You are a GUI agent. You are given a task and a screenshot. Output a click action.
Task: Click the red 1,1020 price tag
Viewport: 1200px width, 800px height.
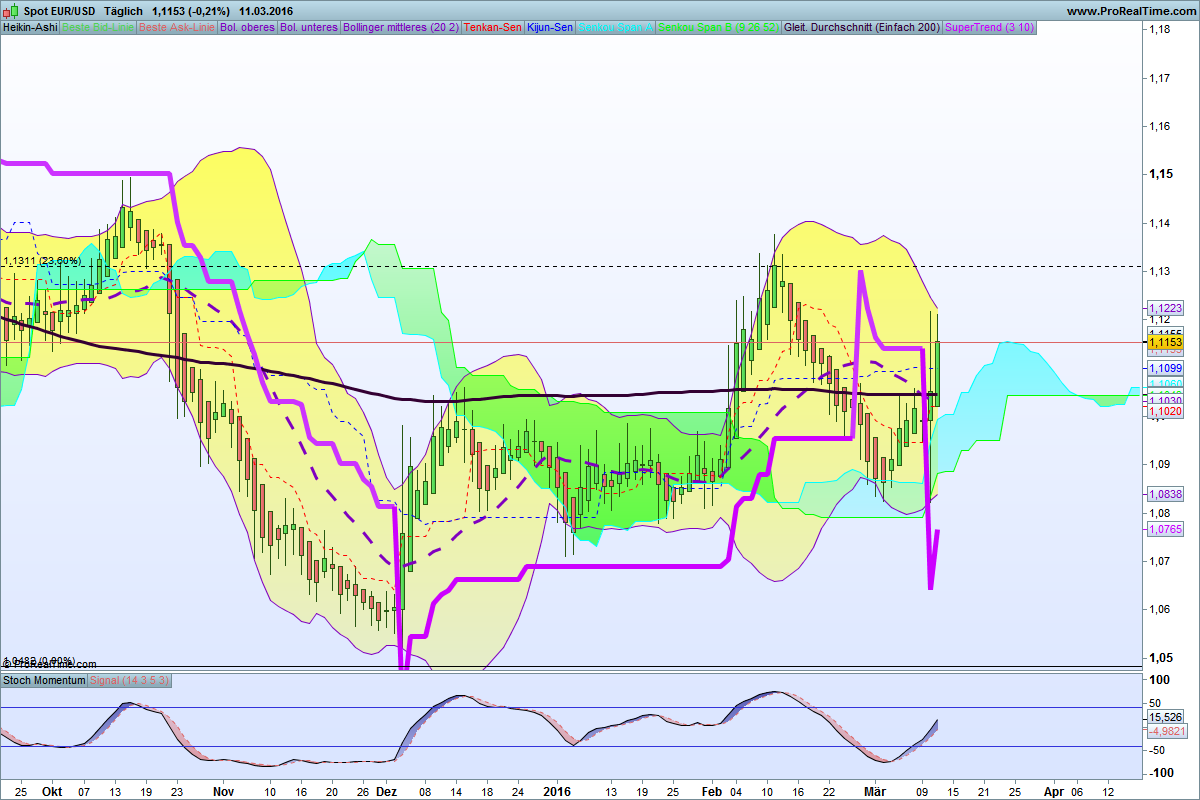tap(1165, 411)
